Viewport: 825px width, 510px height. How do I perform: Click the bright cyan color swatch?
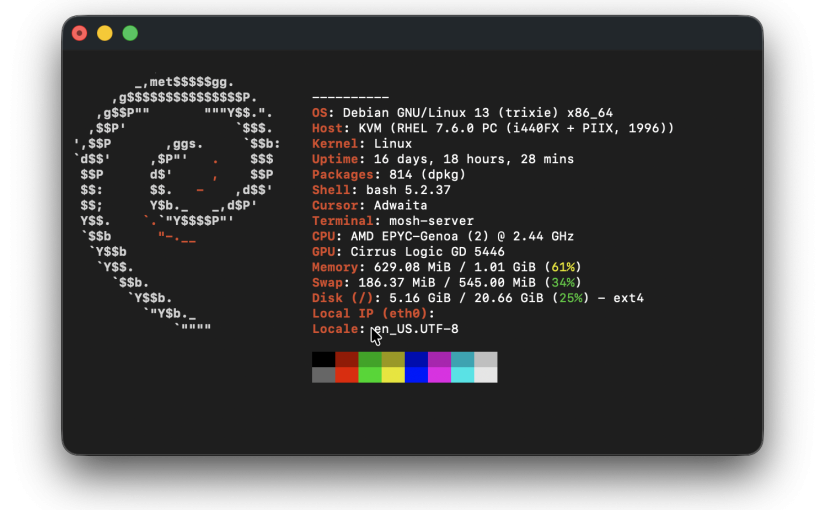click(462, 375)
